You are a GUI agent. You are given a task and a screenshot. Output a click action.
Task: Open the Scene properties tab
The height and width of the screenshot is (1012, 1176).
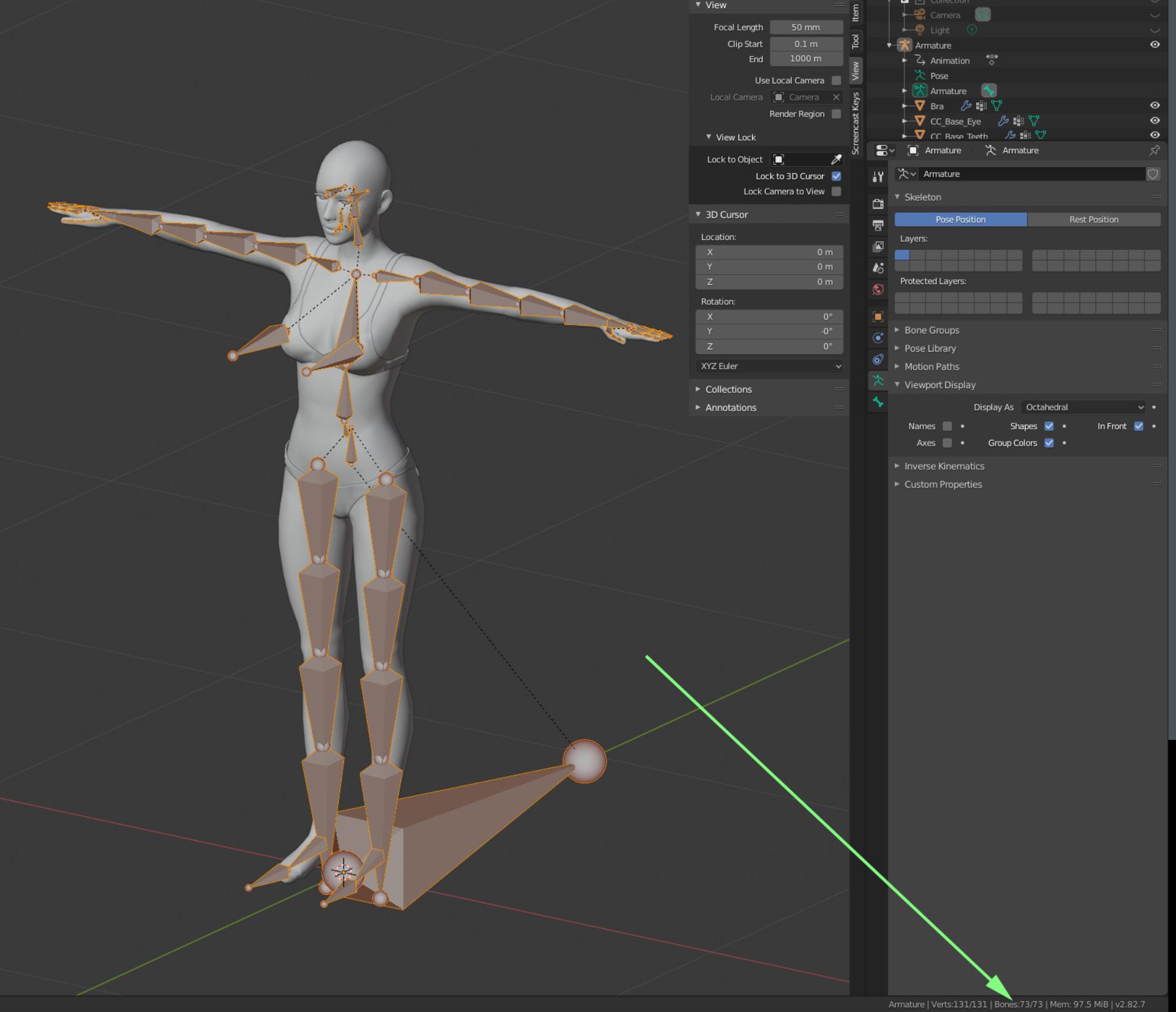[x=878, y=268]
